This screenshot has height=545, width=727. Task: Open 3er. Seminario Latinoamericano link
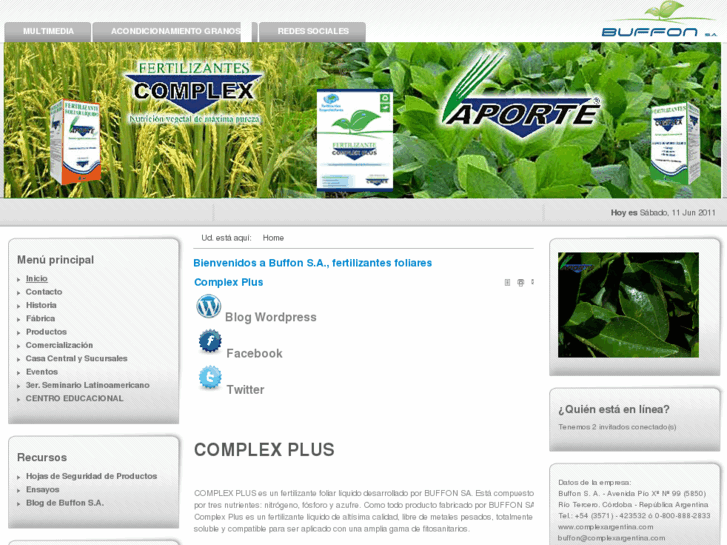coord(88,385)
